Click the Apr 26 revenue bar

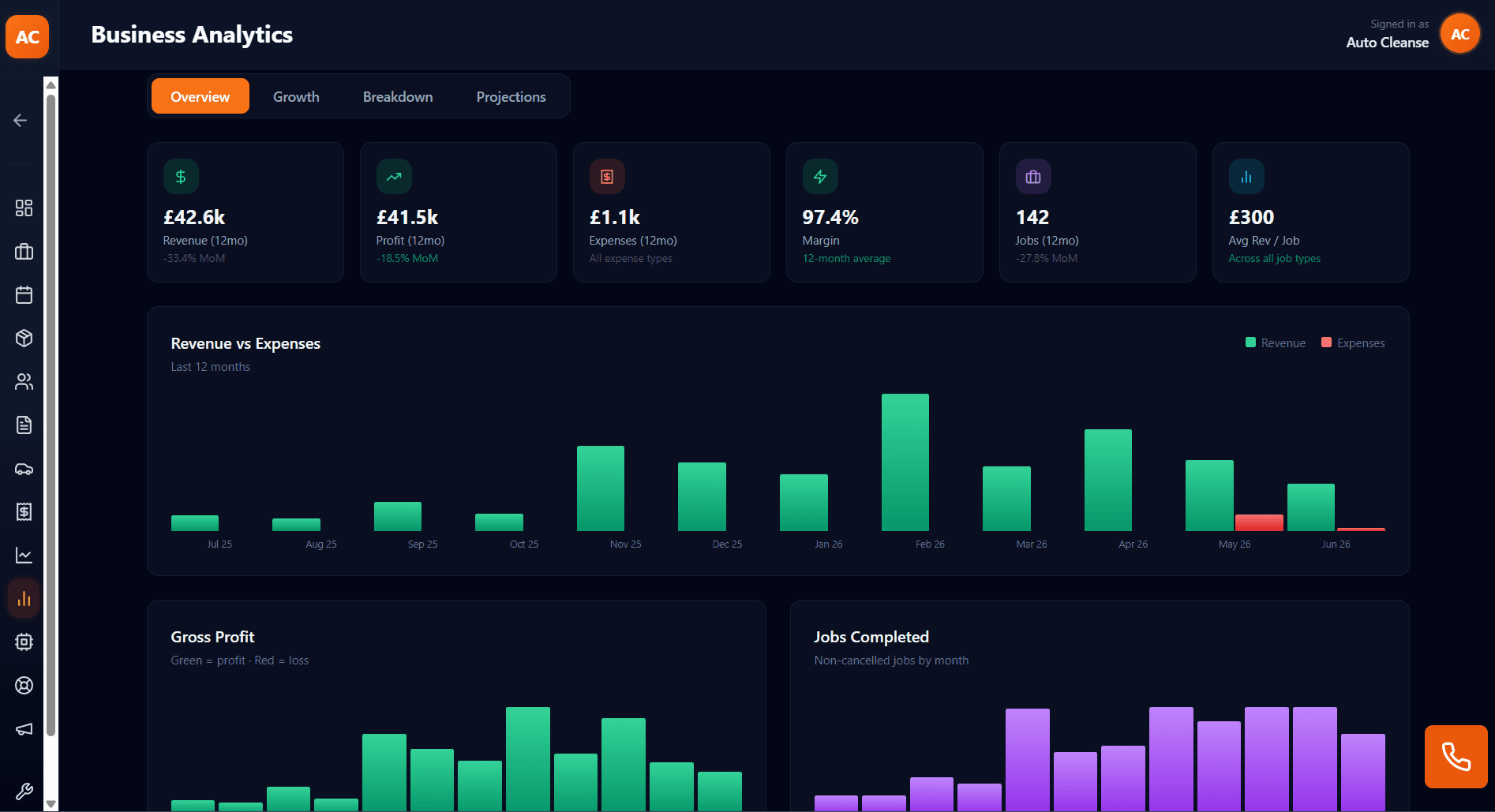[1107, 480]
